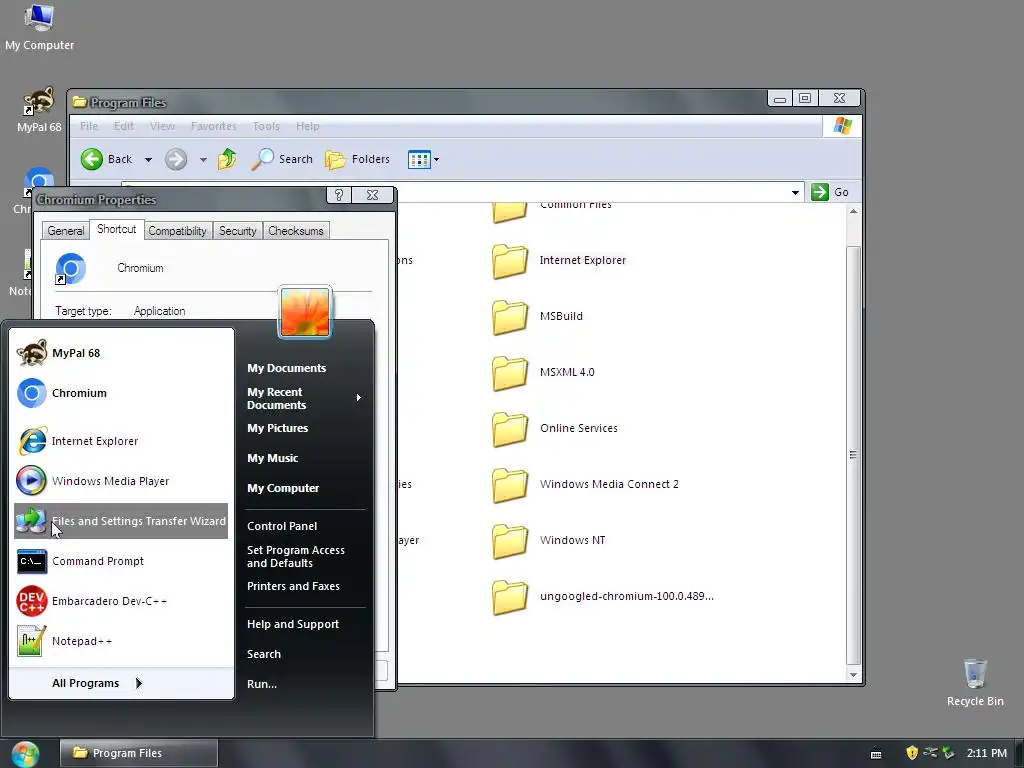Open the File menu in Program Files
1024x768 pixels.
[89, 126]
